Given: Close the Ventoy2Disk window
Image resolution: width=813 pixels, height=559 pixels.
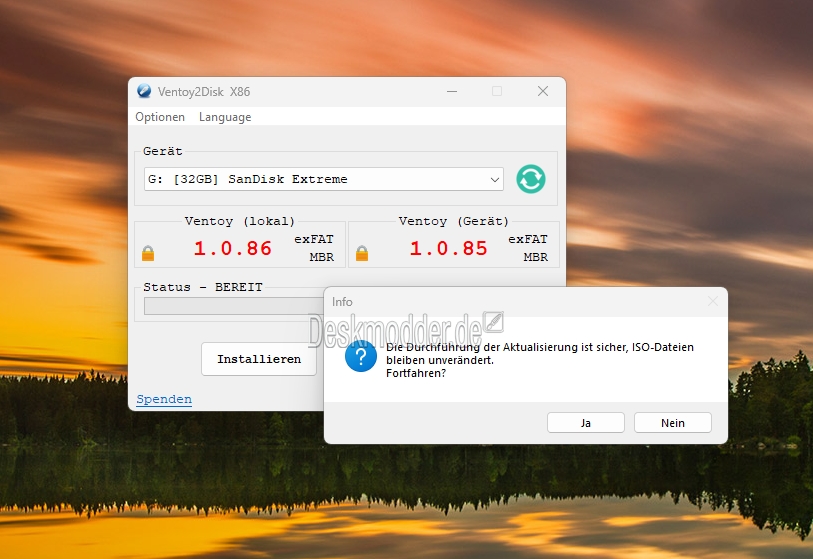Looking at the screenshot, I should pos(543,91).
